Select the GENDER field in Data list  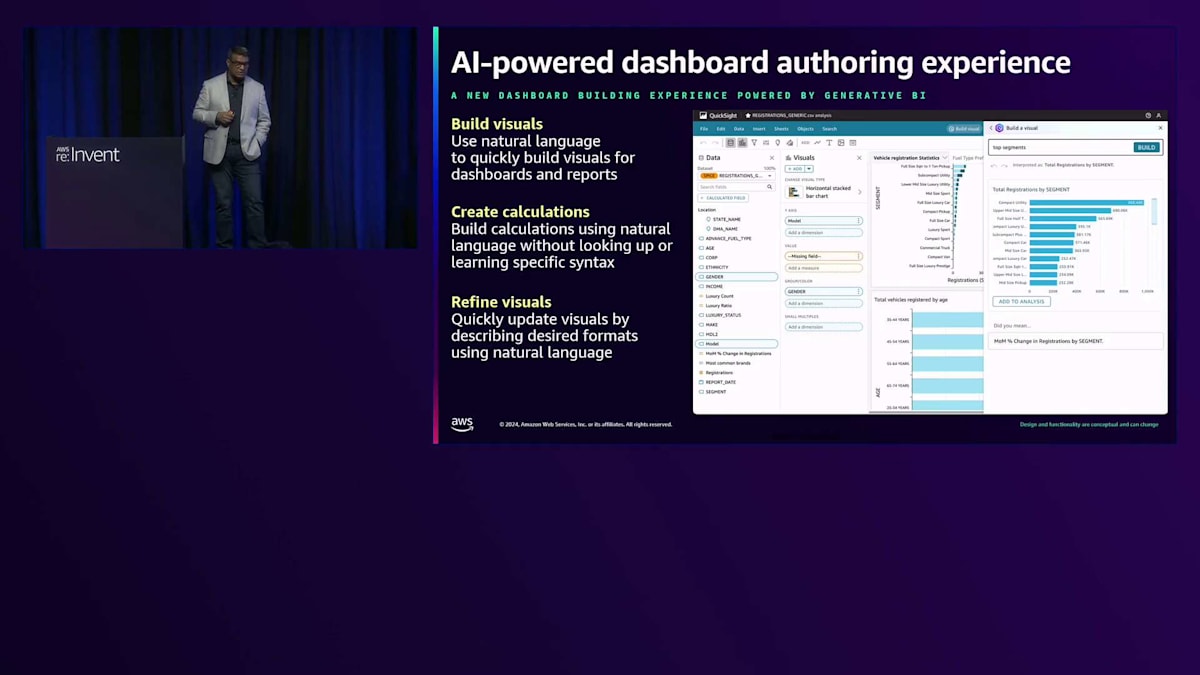point(736,277)
